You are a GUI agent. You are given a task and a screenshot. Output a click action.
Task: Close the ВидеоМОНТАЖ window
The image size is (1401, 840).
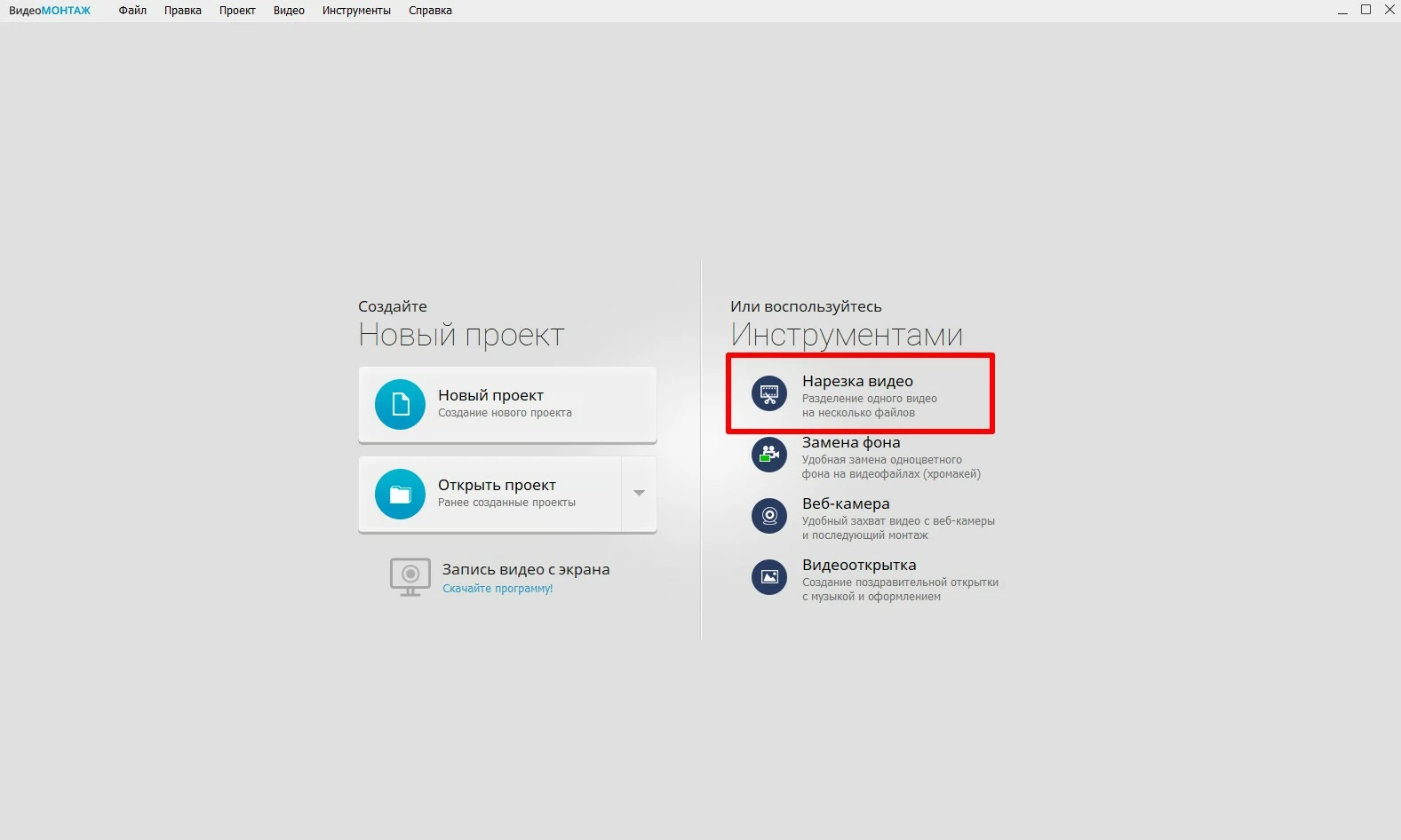point(1390,10)
